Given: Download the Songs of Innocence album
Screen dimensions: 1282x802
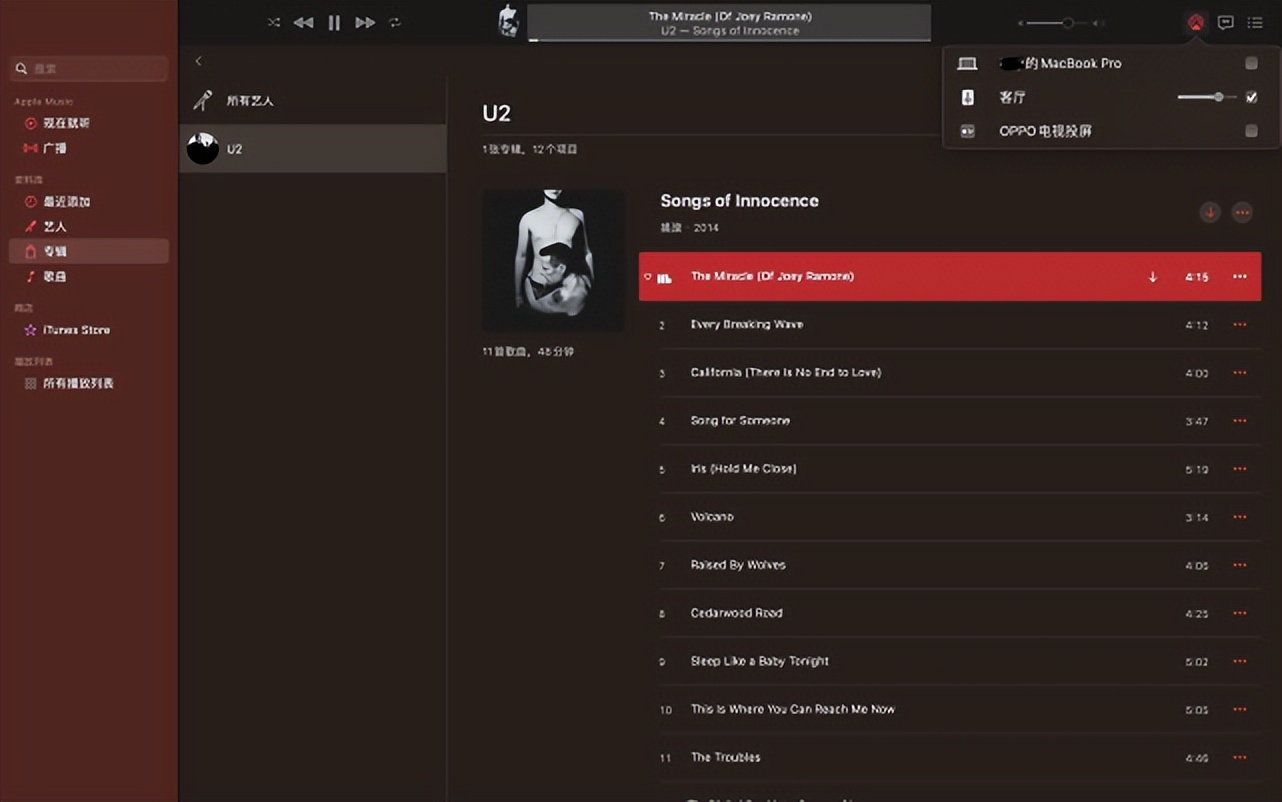Looking at the screenshot, I should 1210,212.
